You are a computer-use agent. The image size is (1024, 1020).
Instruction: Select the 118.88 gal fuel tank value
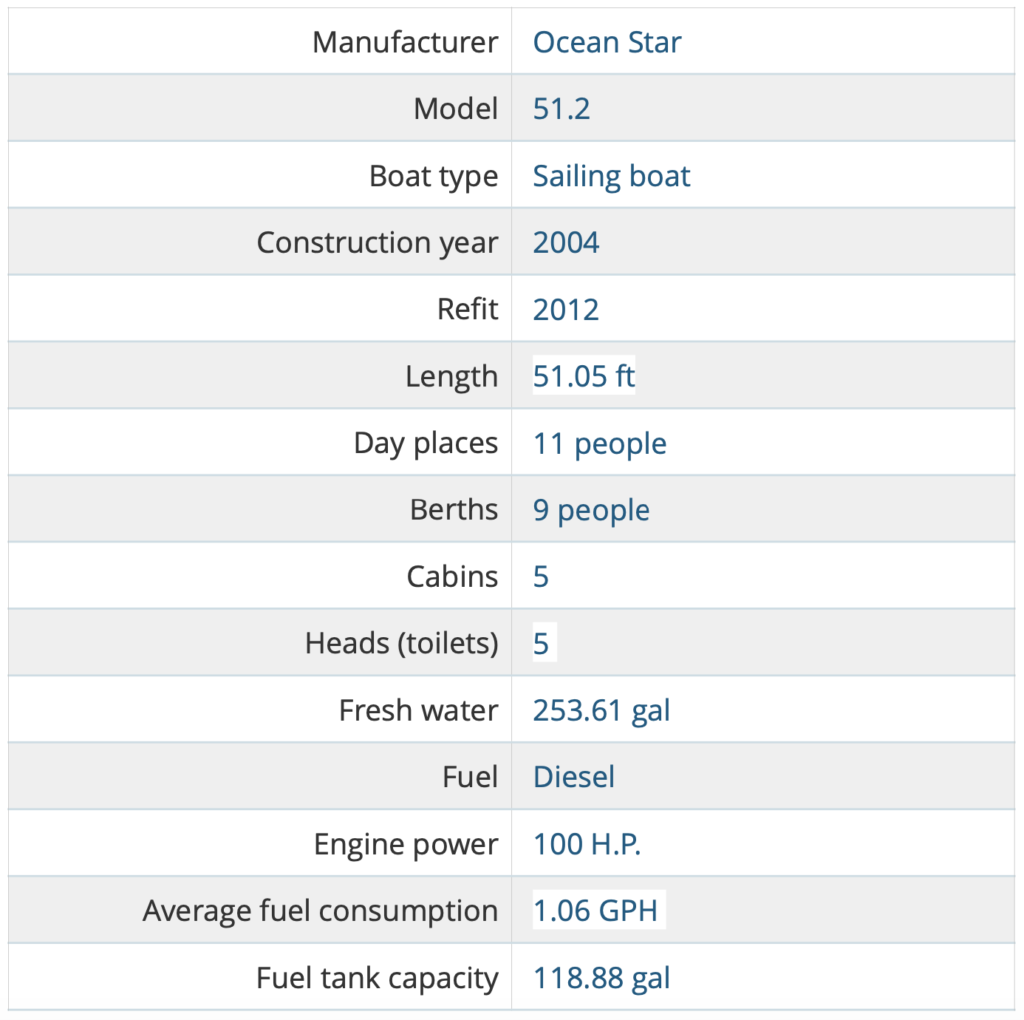pos(601,978)
